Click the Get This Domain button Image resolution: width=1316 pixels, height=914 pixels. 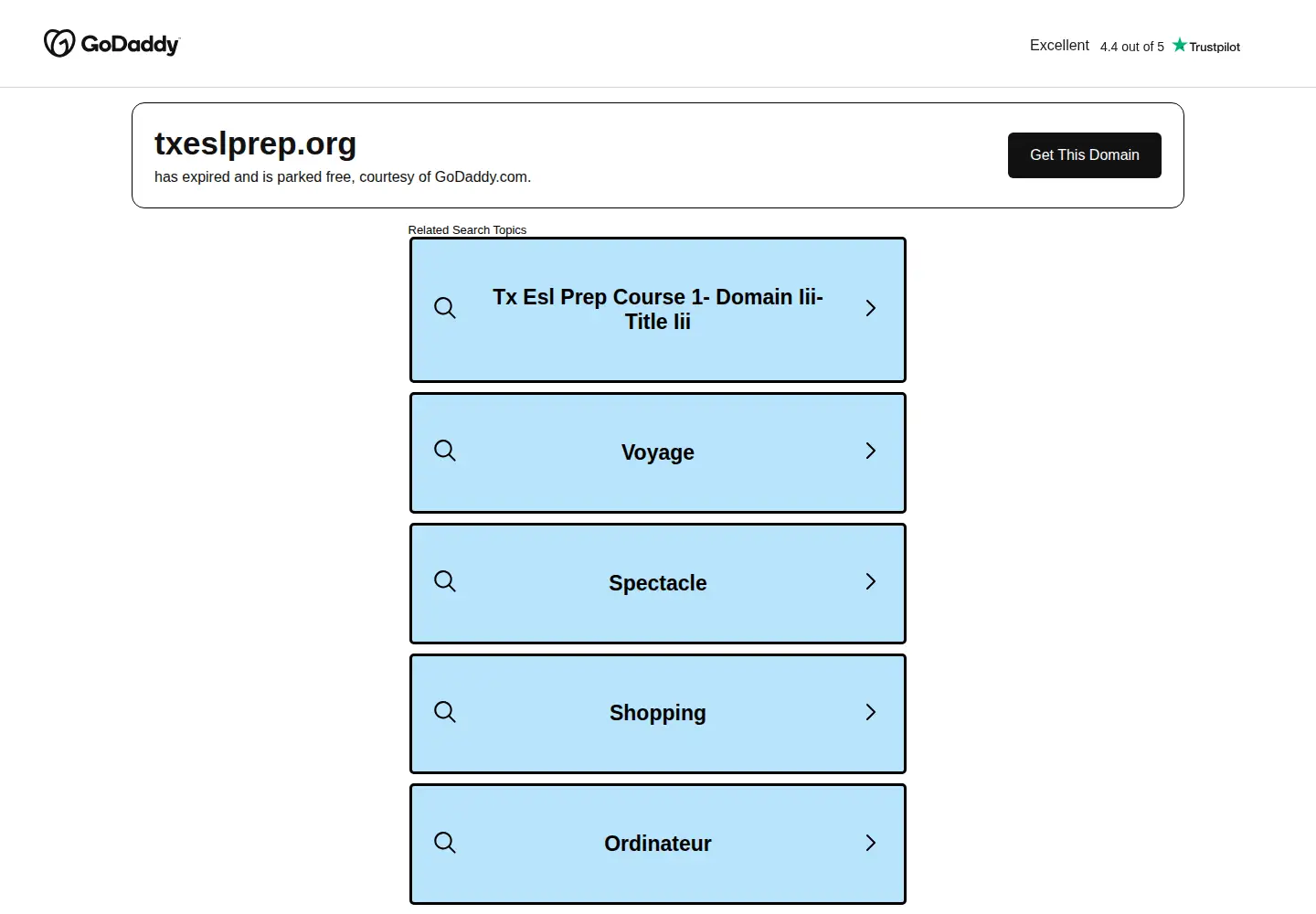(x=1084, y=155)
